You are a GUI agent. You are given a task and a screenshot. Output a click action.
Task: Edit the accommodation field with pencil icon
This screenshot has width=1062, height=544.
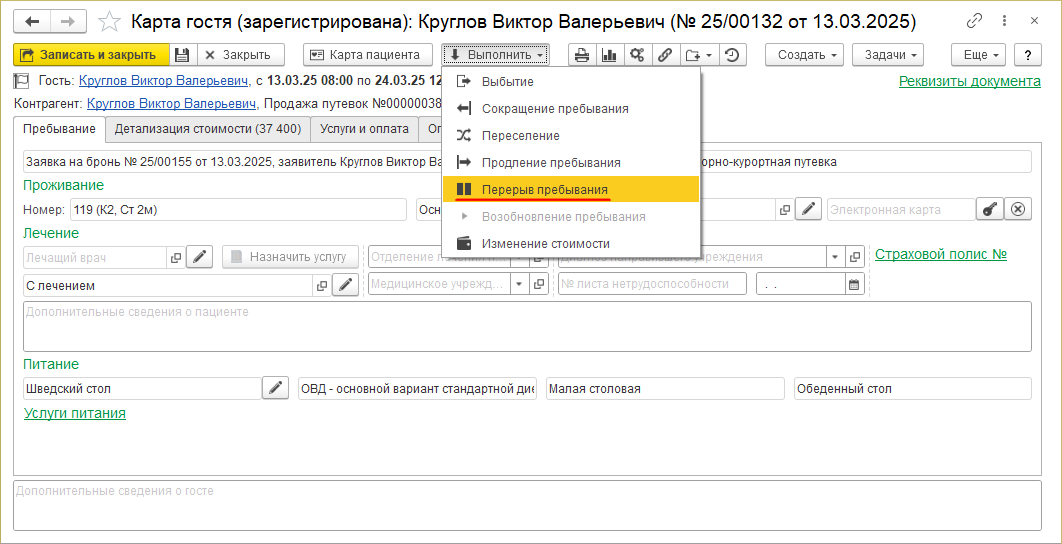click(x=808, y=209)
